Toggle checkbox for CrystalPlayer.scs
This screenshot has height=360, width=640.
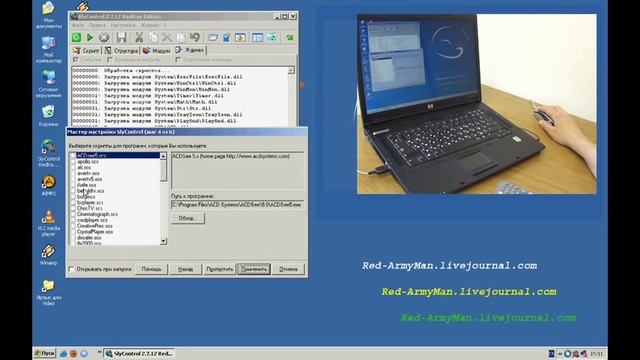click(73, 231)
